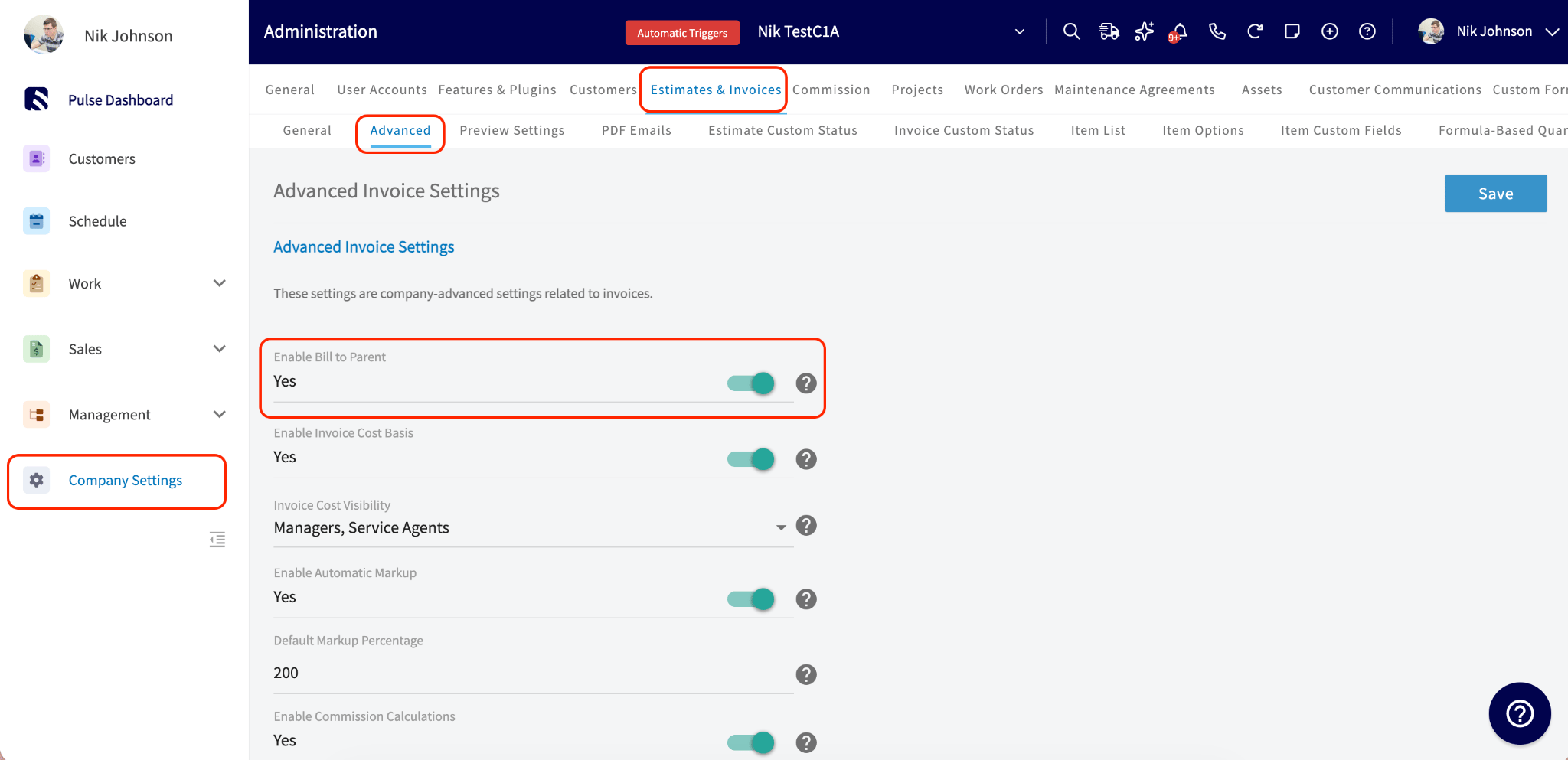The width and height of the screenshot is (1568, 760).
Task: Open the Projects tab
Action: click(x=917, y=90)
